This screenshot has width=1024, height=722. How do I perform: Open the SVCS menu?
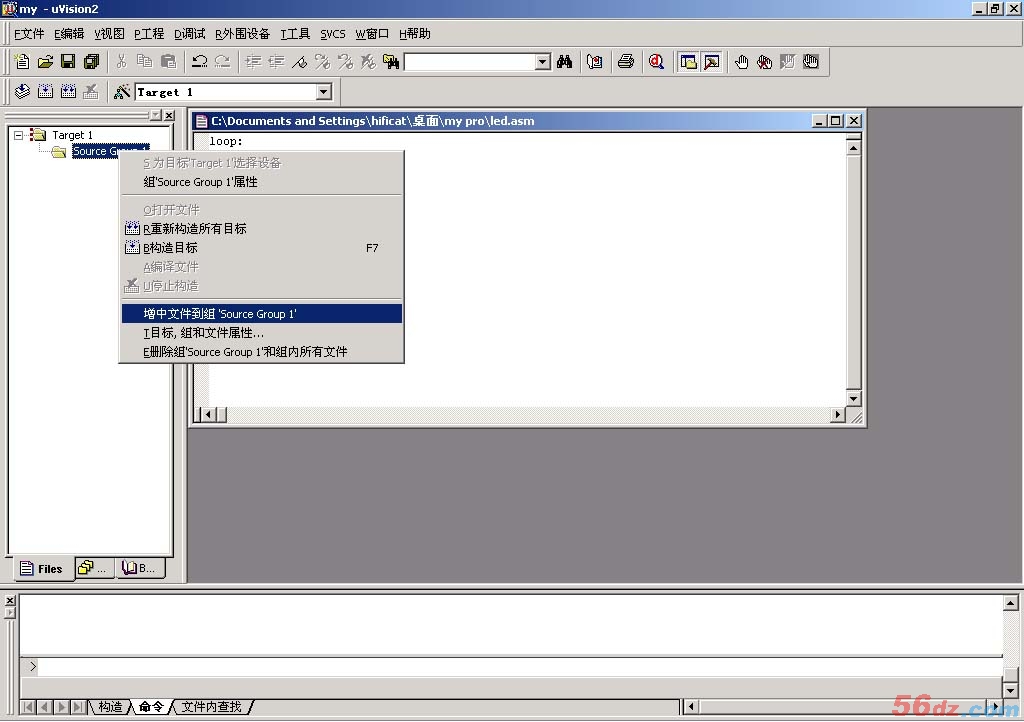(x=332, y=34)
